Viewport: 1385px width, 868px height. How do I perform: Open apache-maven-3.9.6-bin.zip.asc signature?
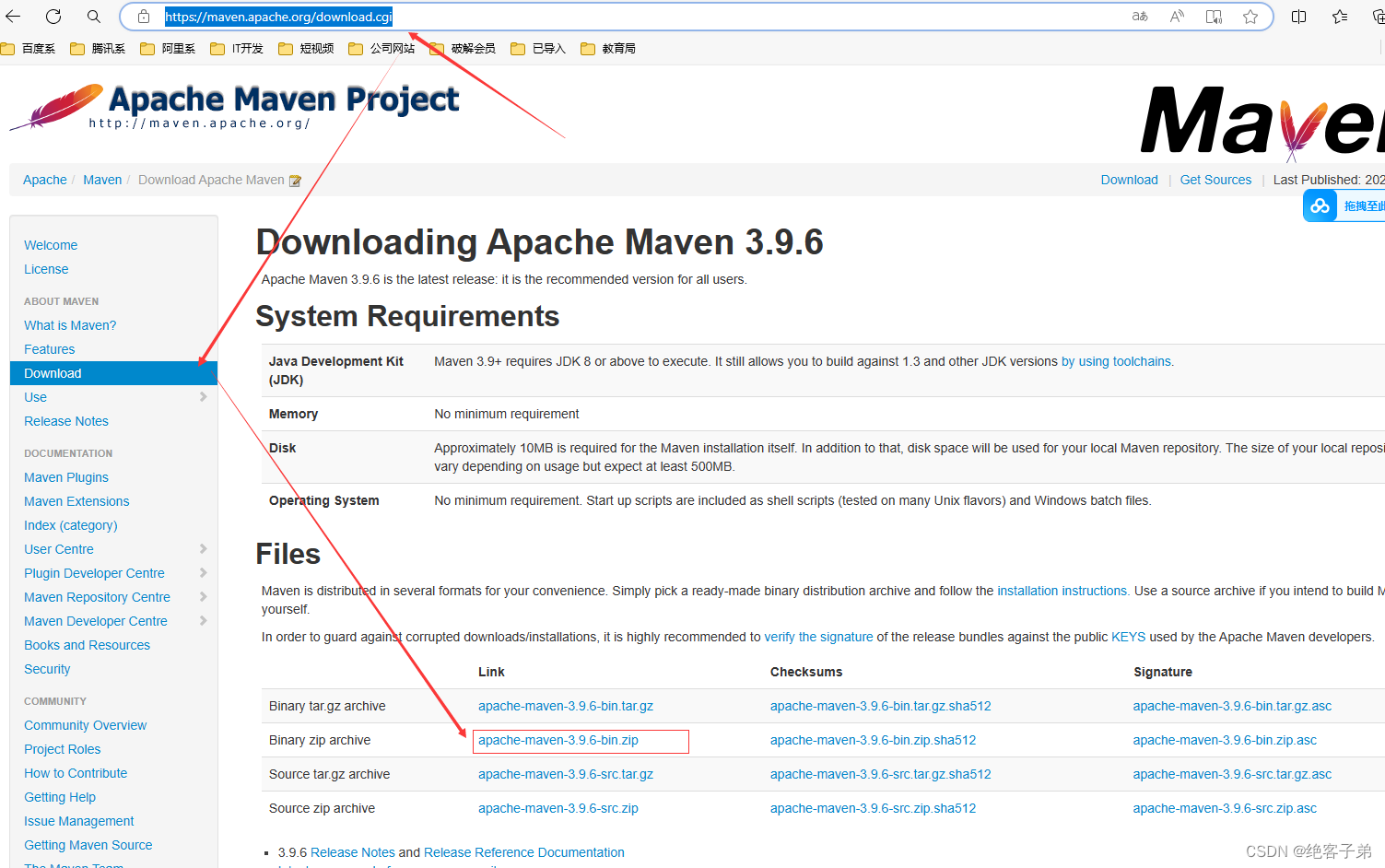click(x=1225, y=740)
